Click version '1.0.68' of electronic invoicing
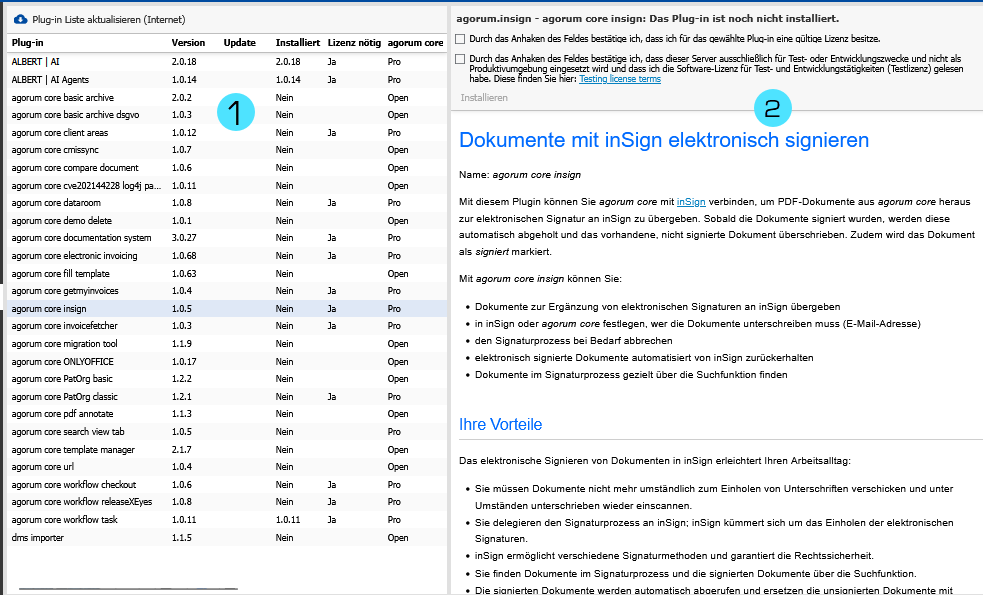The height and width of the screenshot is (595, 983). coord(184,256)
